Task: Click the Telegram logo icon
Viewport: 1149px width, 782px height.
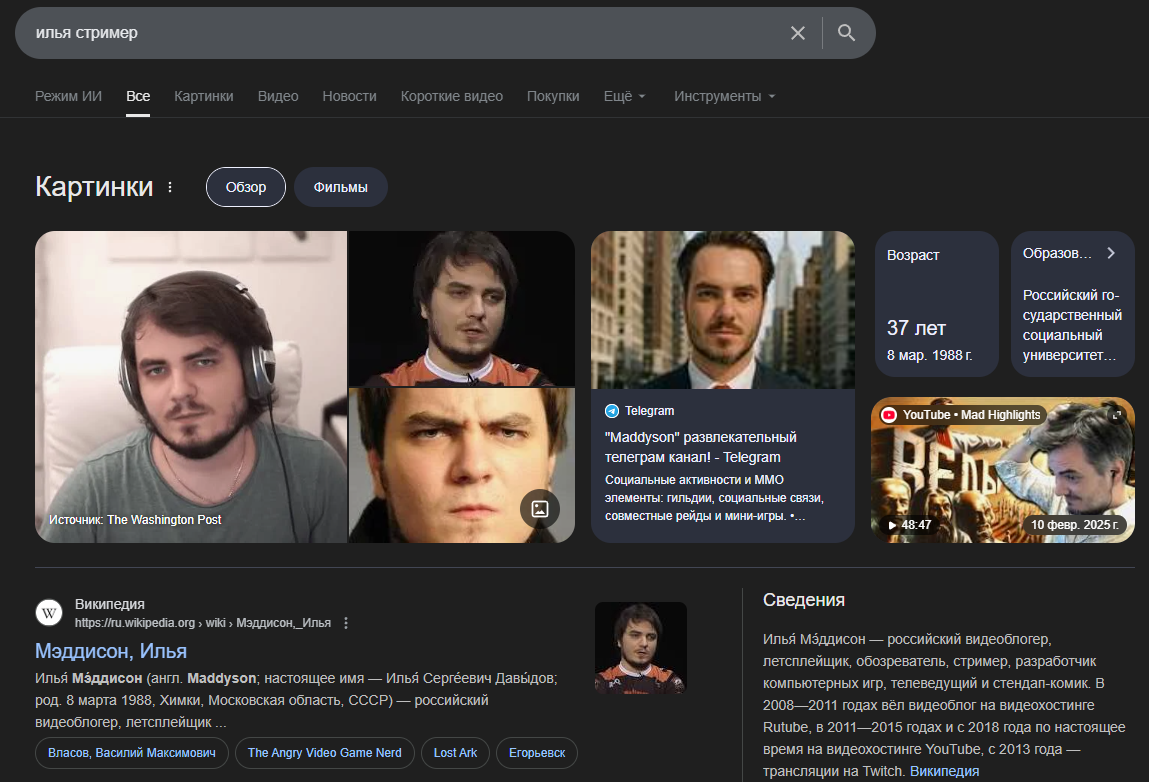Action: pyautogui.click(x=612, y=411)
